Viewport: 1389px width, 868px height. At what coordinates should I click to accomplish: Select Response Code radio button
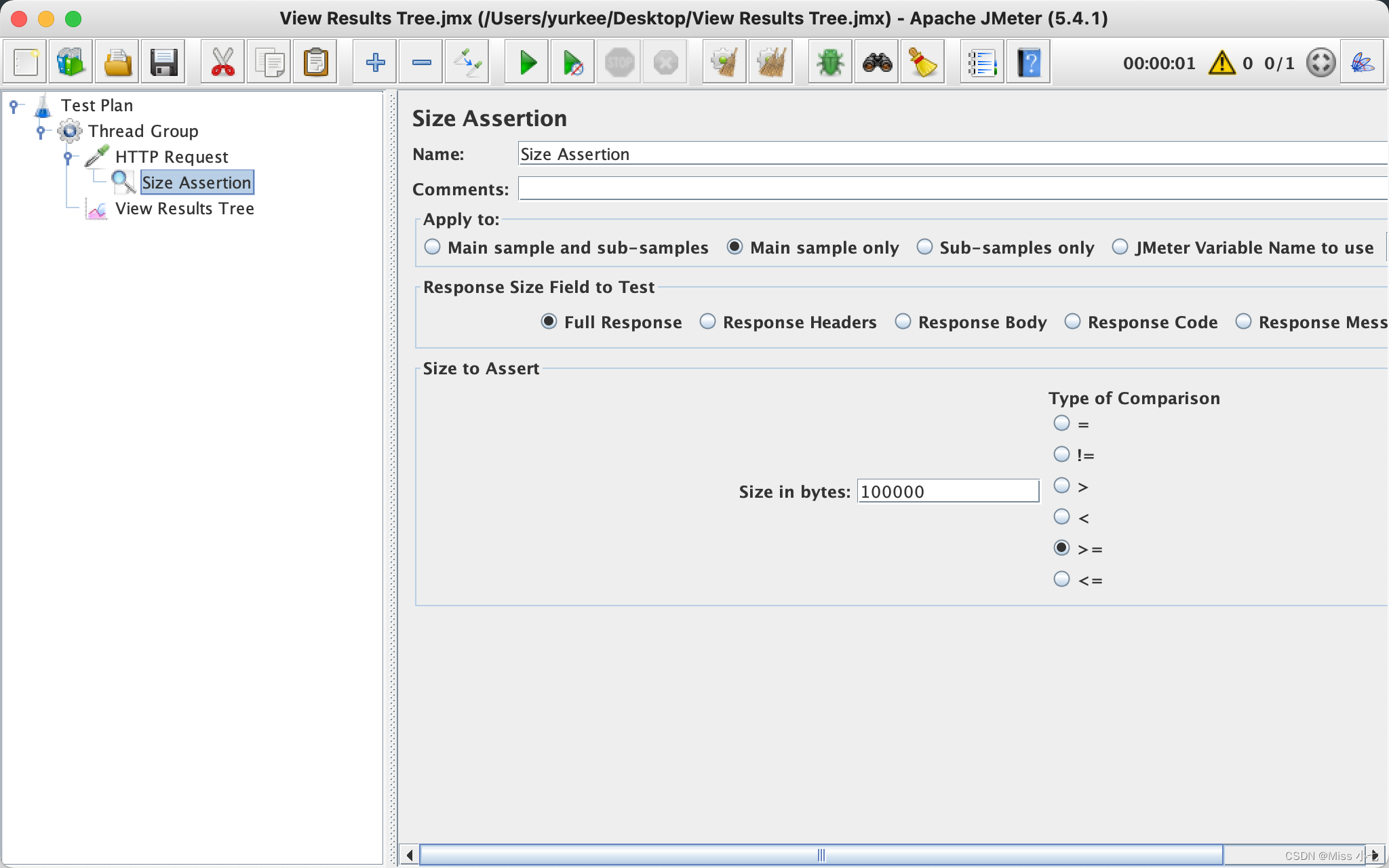(1072, 321)
